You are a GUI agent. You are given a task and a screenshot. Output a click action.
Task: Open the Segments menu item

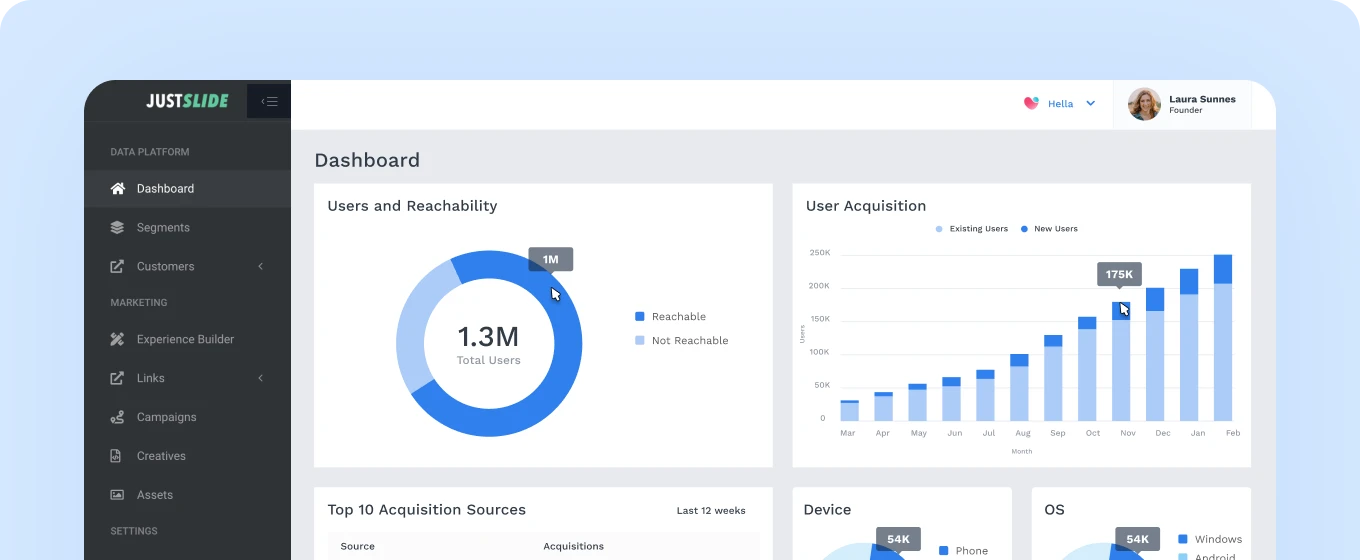[x=163, y=228]
